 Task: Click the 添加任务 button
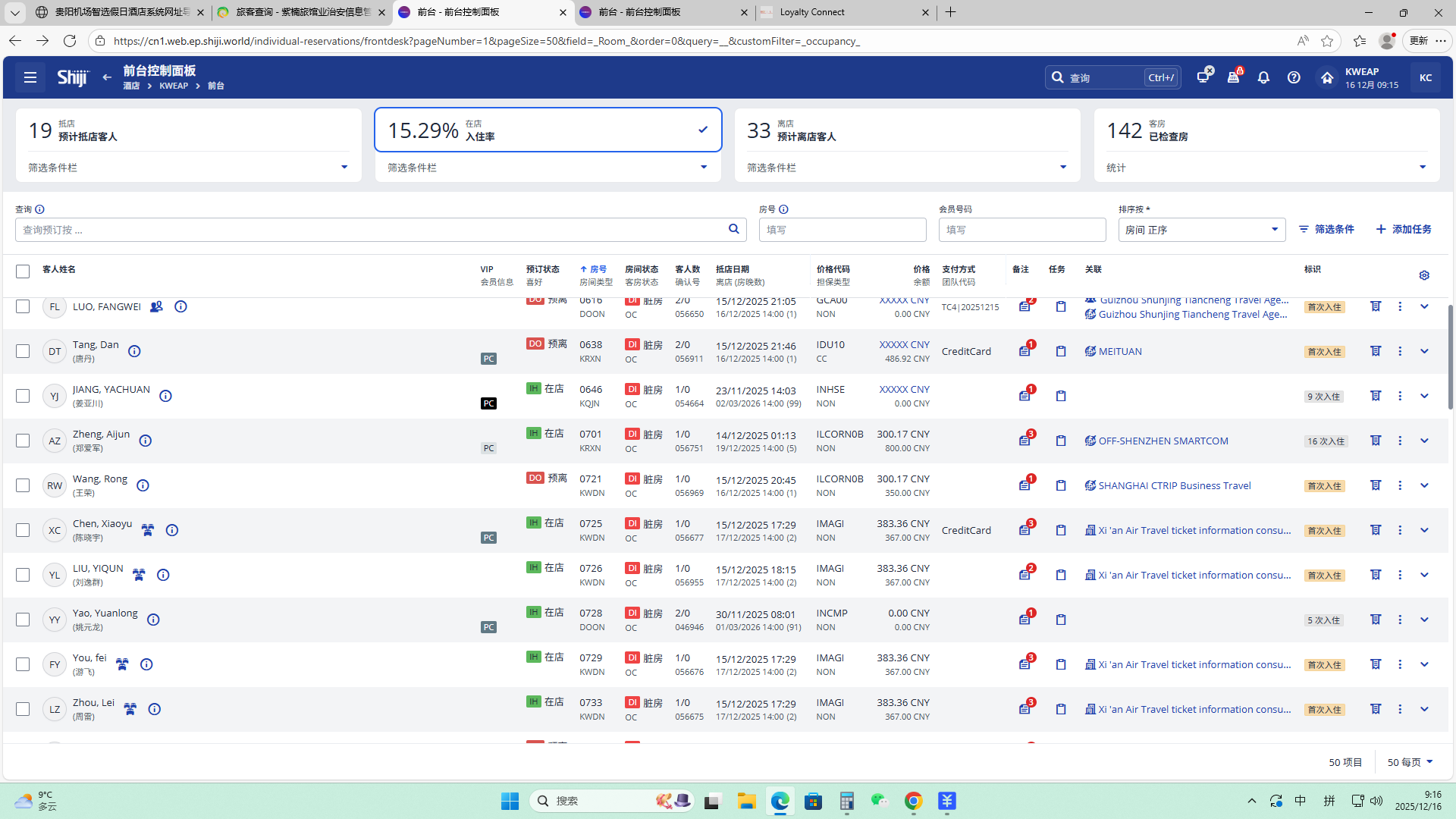(1404, 229)
